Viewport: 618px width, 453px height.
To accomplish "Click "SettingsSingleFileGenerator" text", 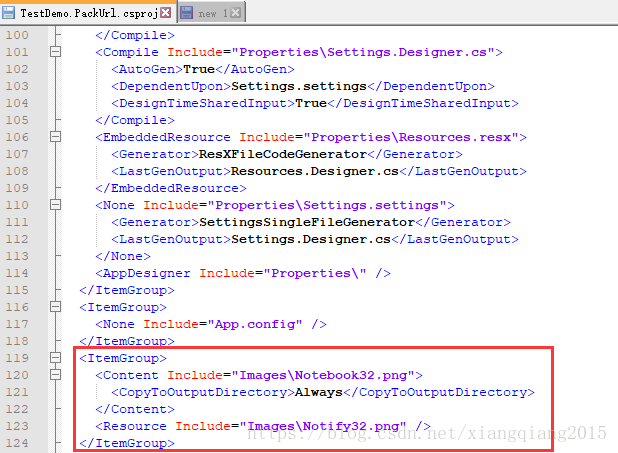I will 307,222.
